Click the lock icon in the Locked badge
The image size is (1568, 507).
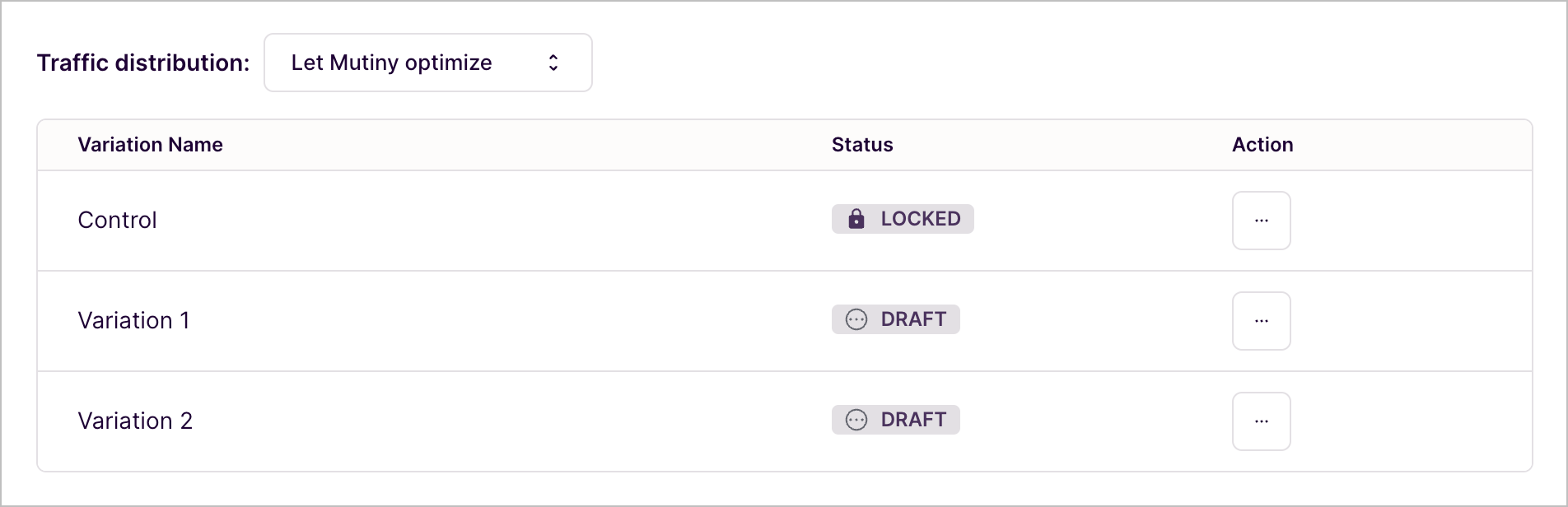[x=856, y=219]
